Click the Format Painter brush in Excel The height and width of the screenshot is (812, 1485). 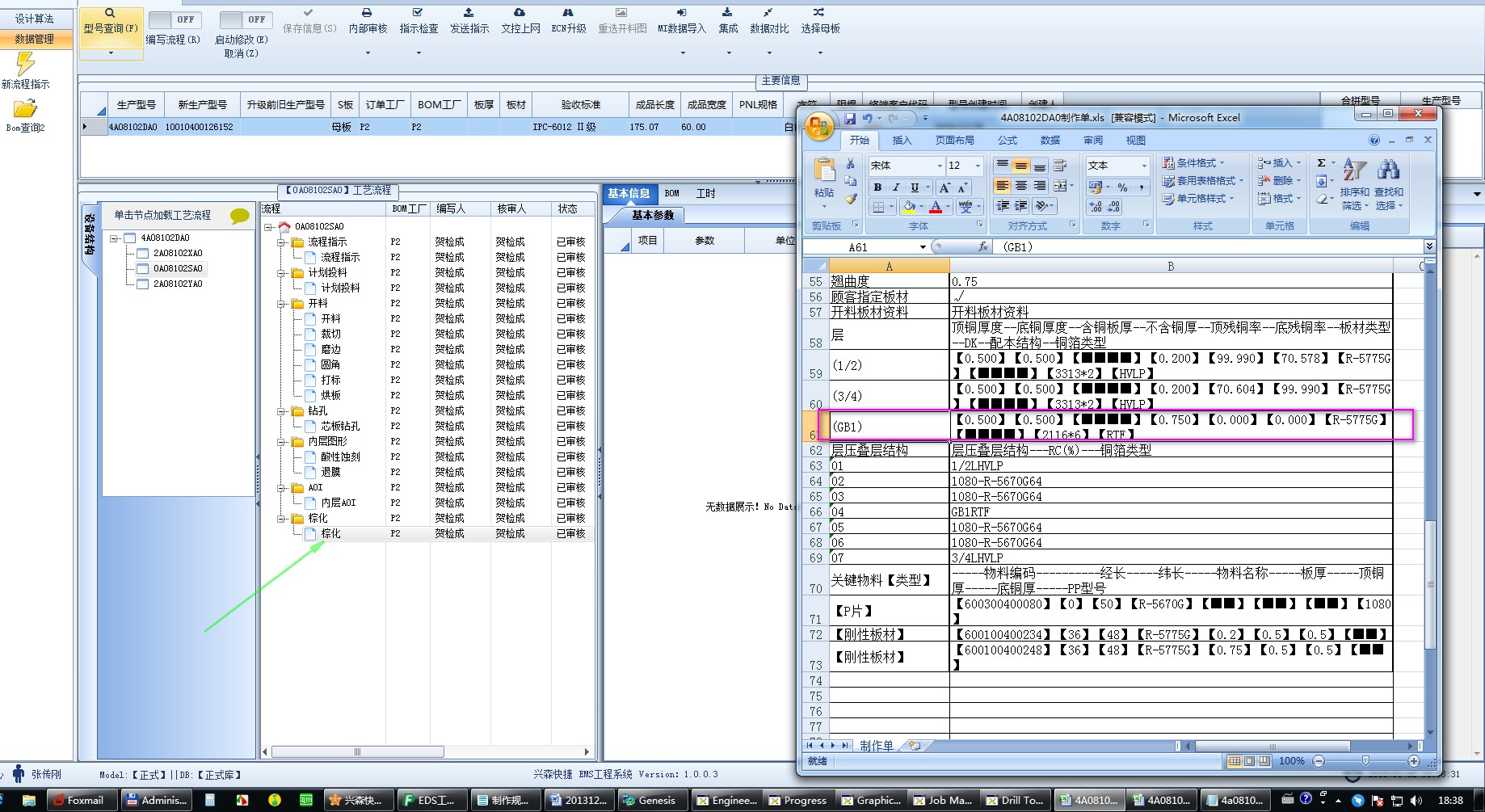850,199
